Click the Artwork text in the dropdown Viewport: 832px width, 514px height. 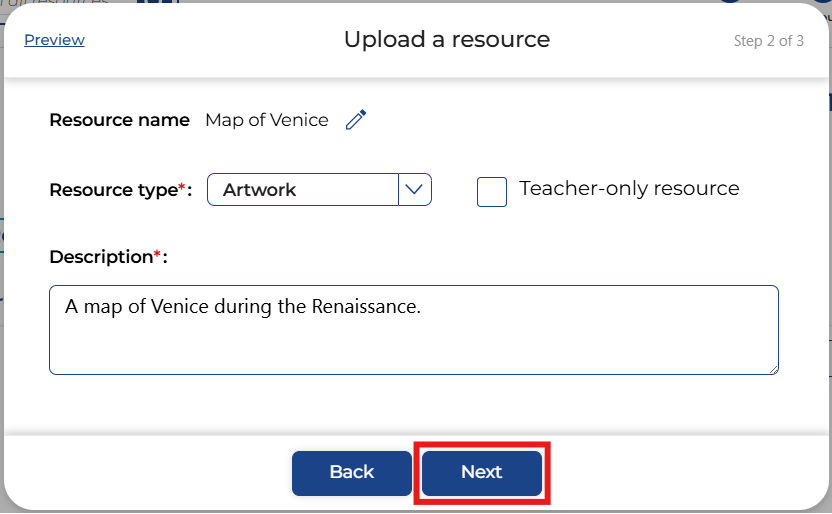pyautogui.click(x=260, y=190)
